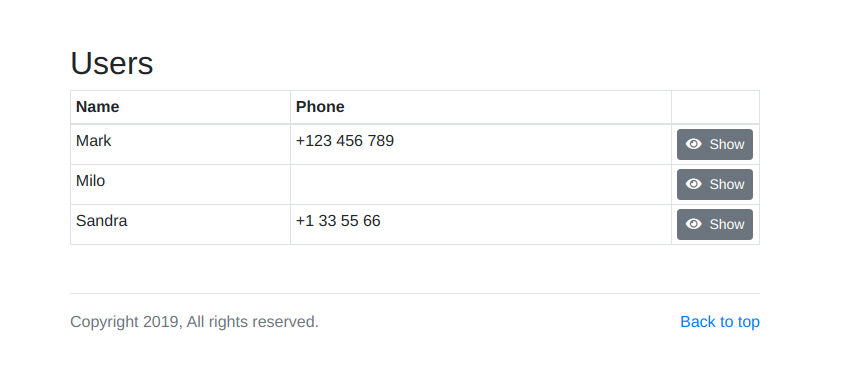Image resolution: width=846 pixels, height=383 pixels.
Task: Click the eye icon in Mark's row
Action: point(693,144)
